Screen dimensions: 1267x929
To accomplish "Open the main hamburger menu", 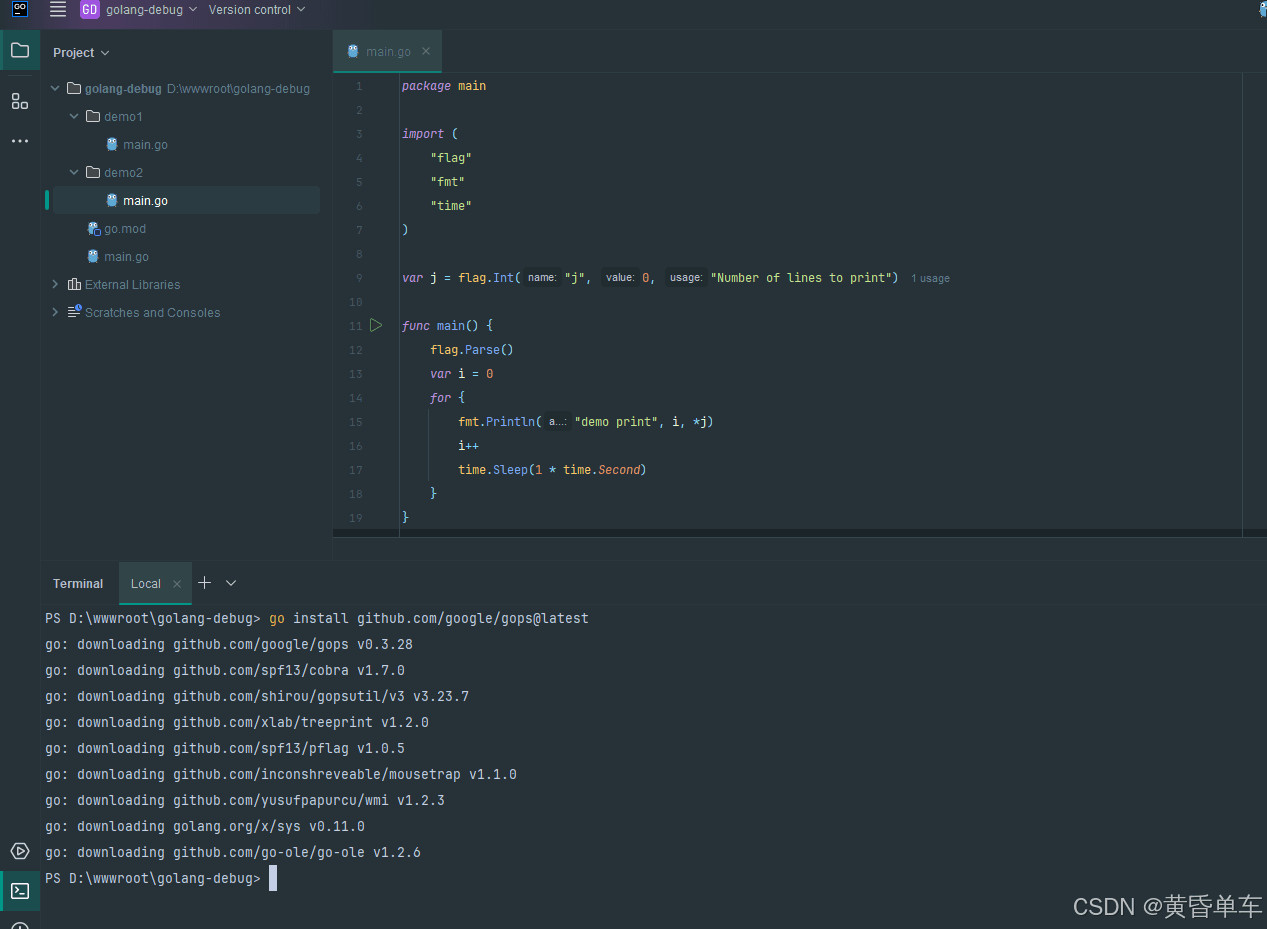I will tap(58, 10).
